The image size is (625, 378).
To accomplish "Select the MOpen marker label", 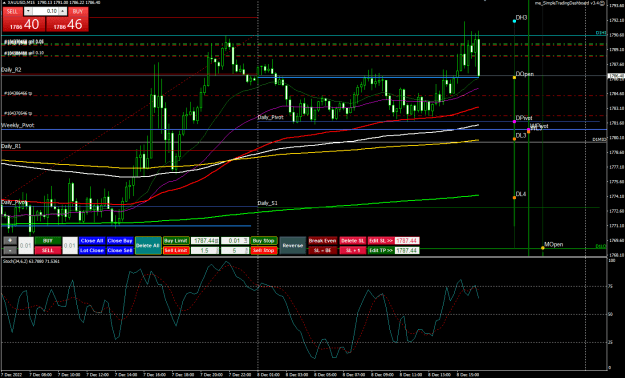I will click(554, 244).
